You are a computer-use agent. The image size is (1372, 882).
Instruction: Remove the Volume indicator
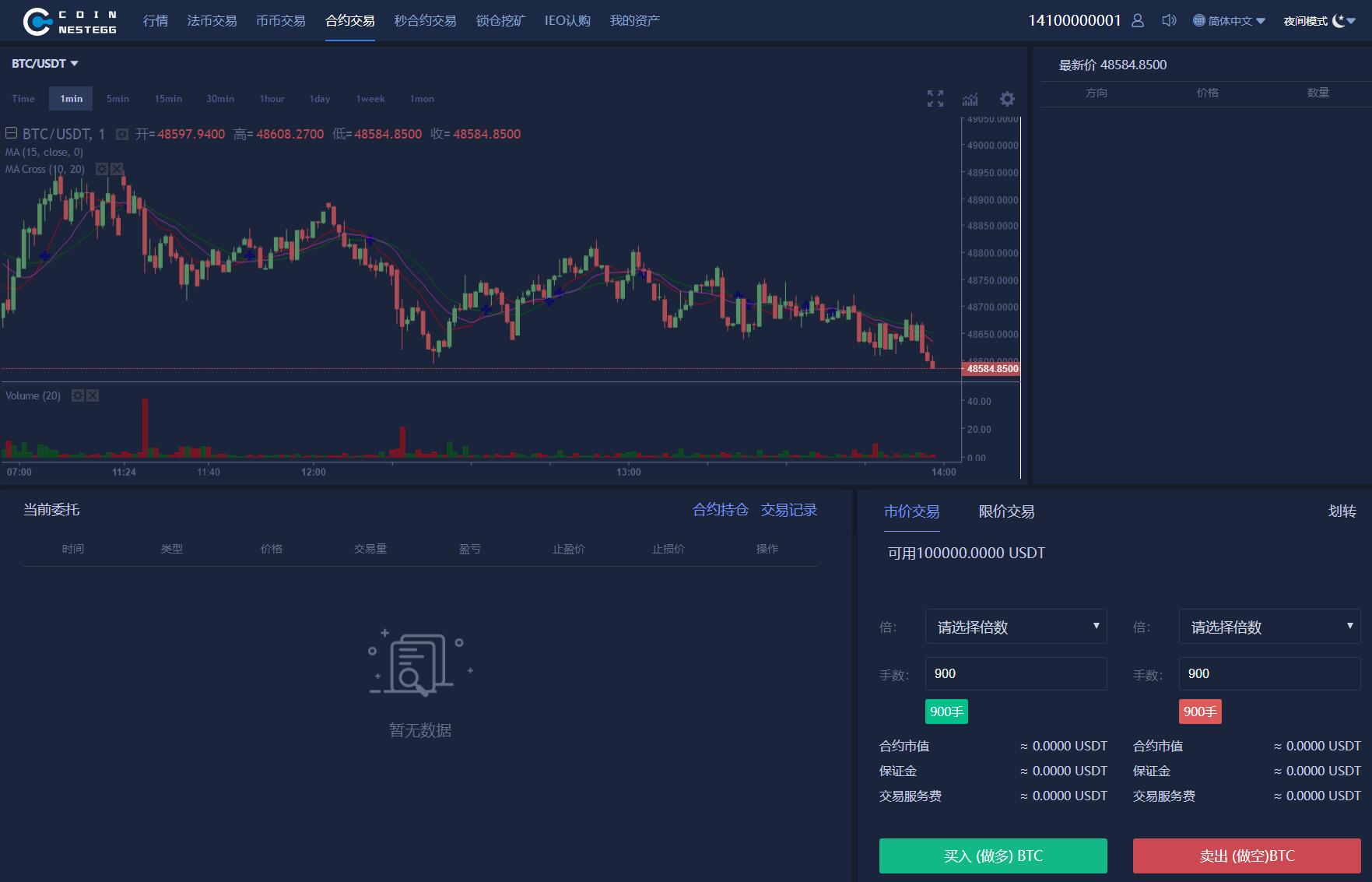coord(93,395)
